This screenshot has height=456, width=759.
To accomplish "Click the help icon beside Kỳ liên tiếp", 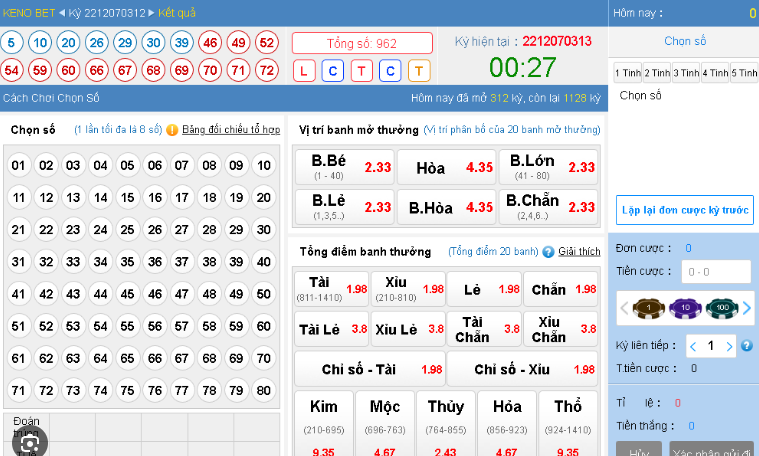I will [x=746, y=346].
